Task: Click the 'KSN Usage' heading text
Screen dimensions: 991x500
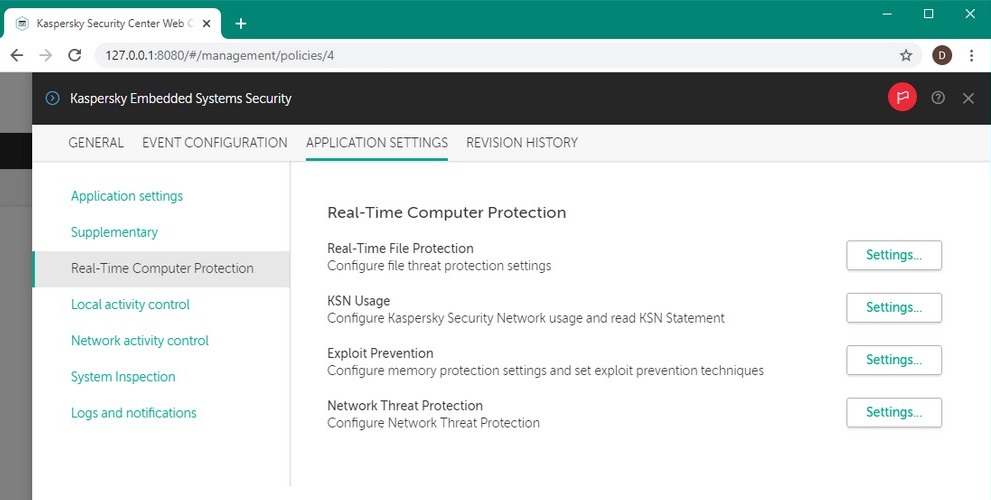Action: click(x=358, y=301)
